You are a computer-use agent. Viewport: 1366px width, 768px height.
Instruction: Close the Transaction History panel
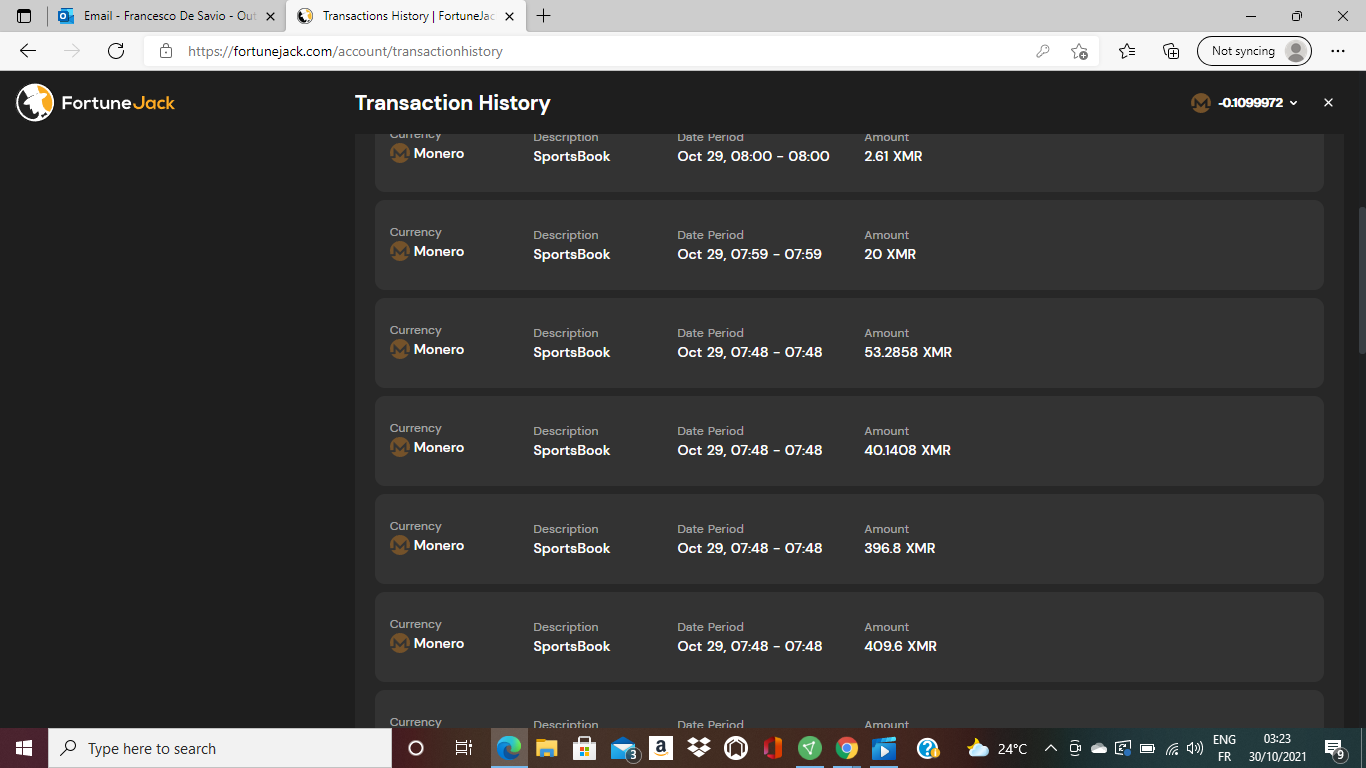pos(1328,103)
